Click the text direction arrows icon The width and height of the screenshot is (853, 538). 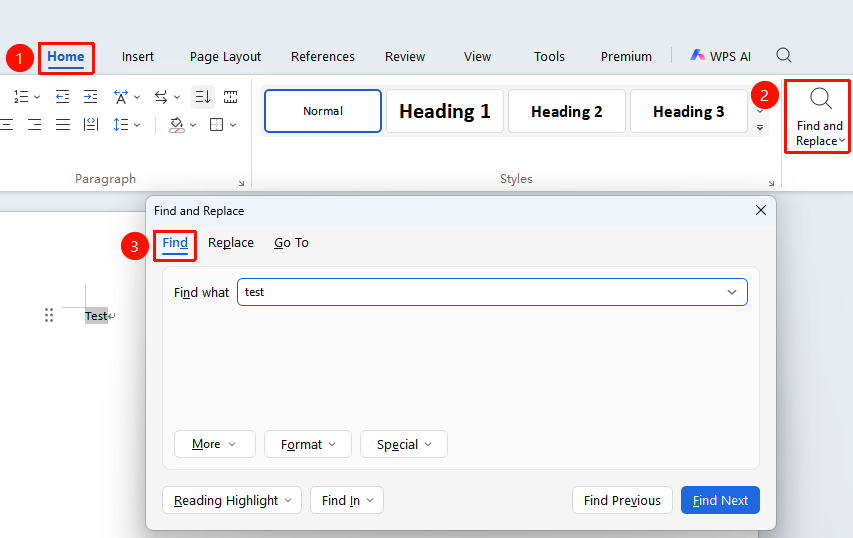pos(160,97)
